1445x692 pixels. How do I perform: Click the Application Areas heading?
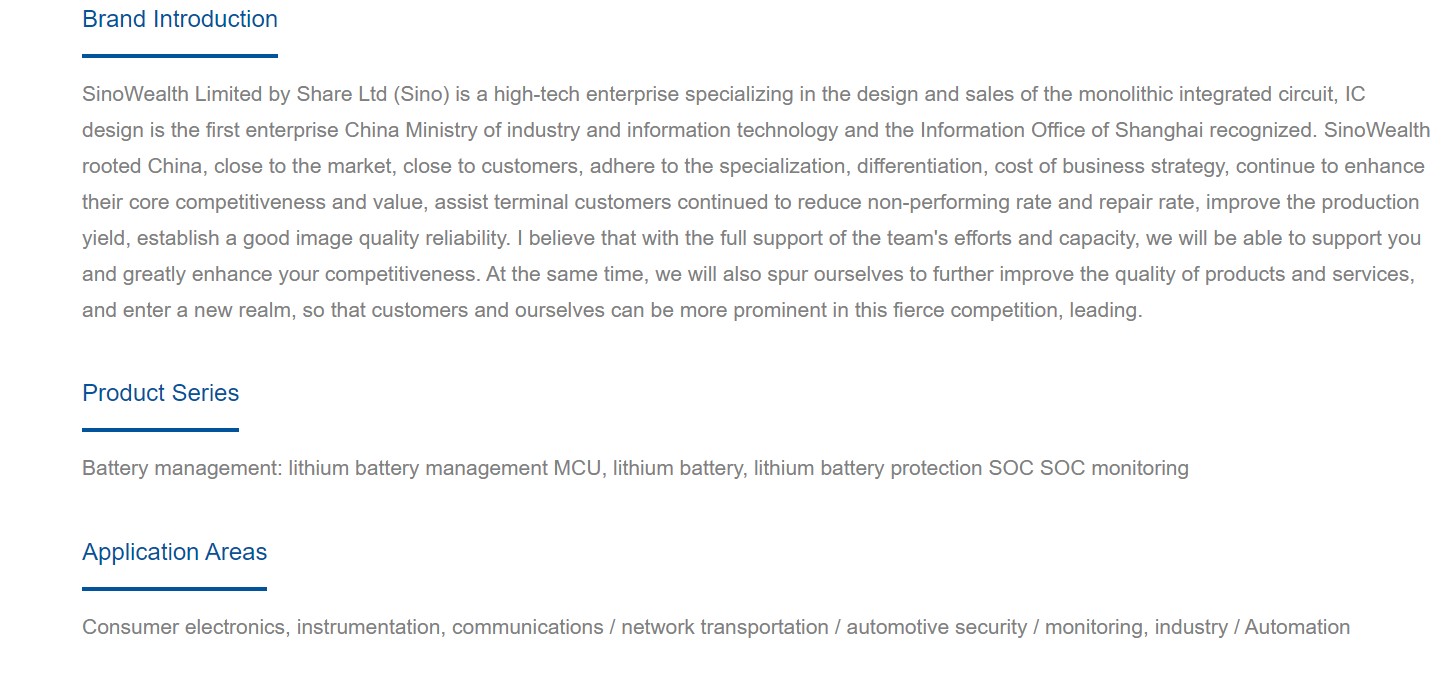click(174, 552)
